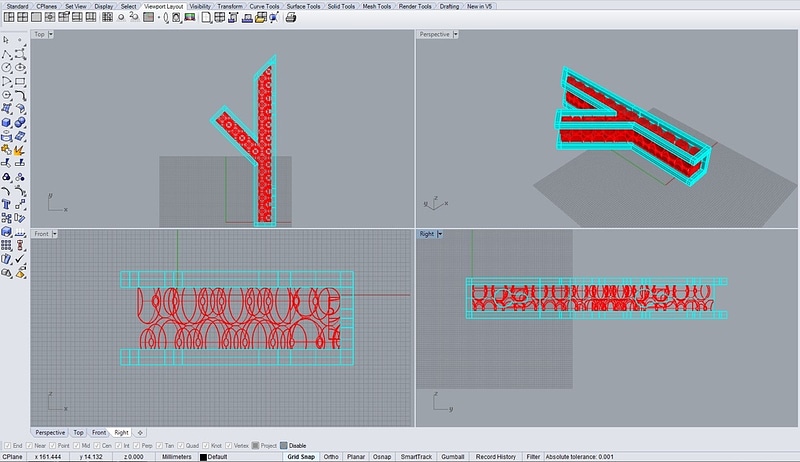Toggle the Vertex osnap checkbox

[x=228, y=446]
